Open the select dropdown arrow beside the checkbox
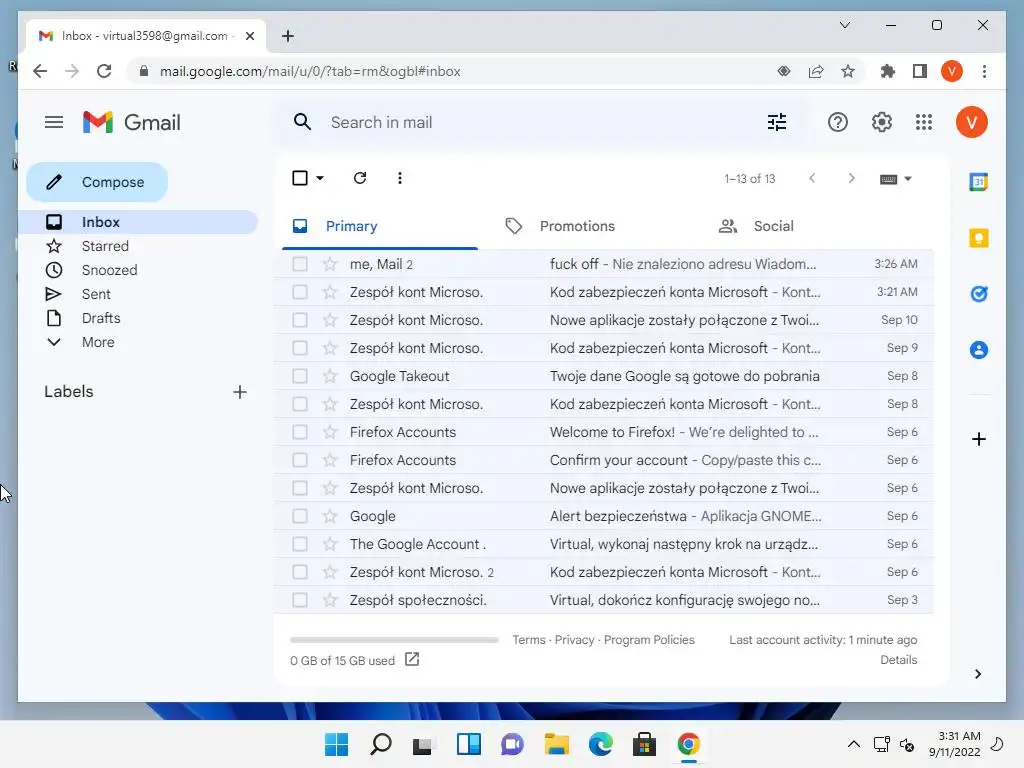Image resolution: width=1024 pixels, height=768 pixels. click(x=319, y=178)
